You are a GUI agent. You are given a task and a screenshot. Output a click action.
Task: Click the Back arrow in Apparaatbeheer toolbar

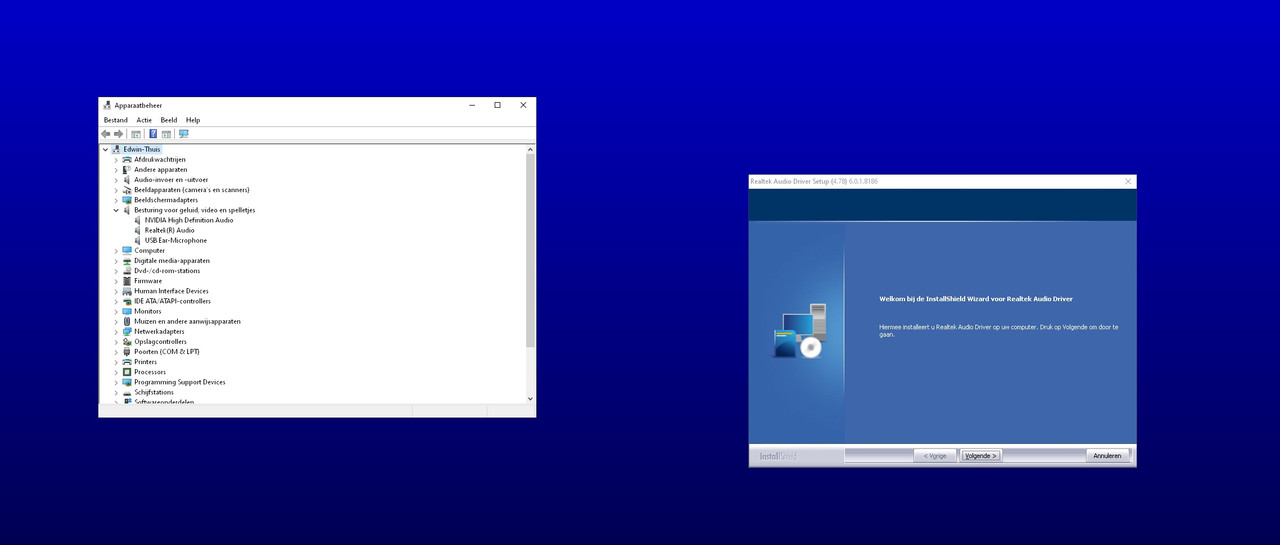point(106,134)
